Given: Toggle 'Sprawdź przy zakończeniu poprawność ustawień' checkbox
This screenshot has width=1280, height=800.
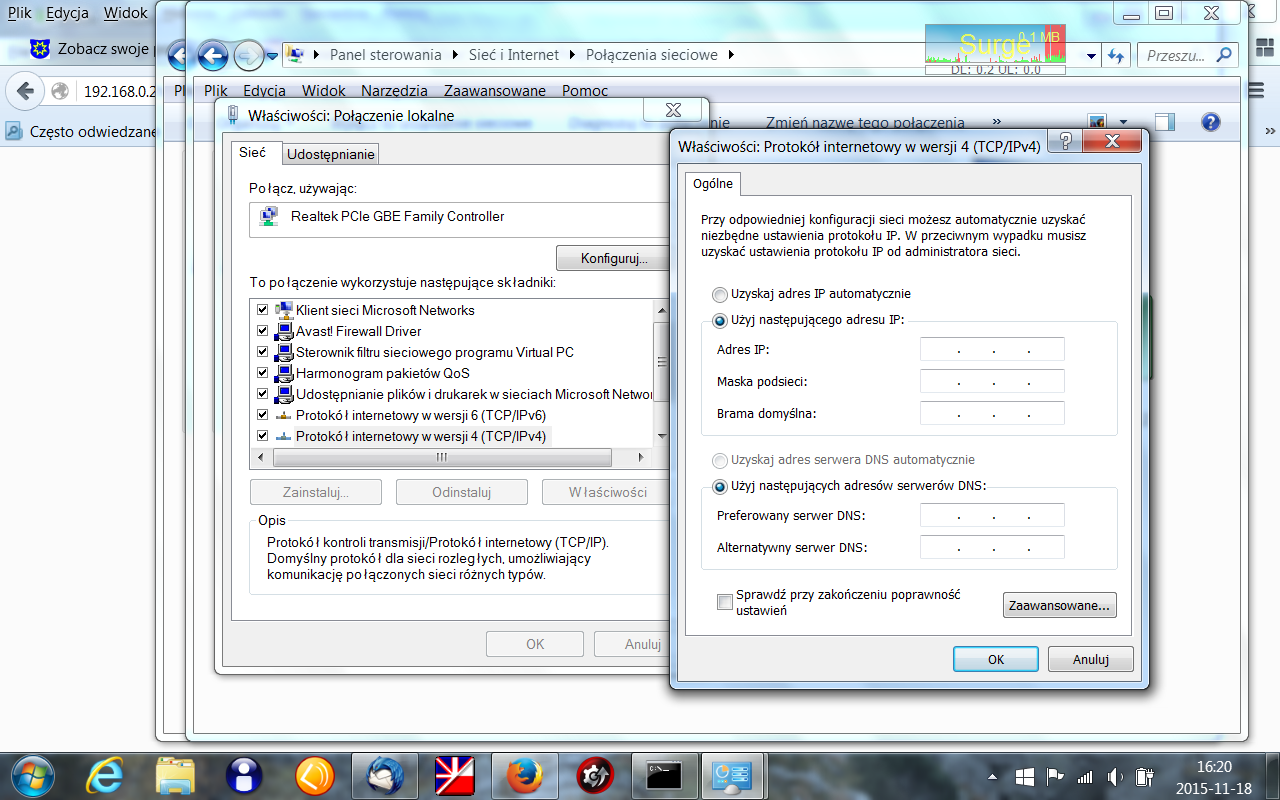Looking at the screenshot, I should (725, 602).
